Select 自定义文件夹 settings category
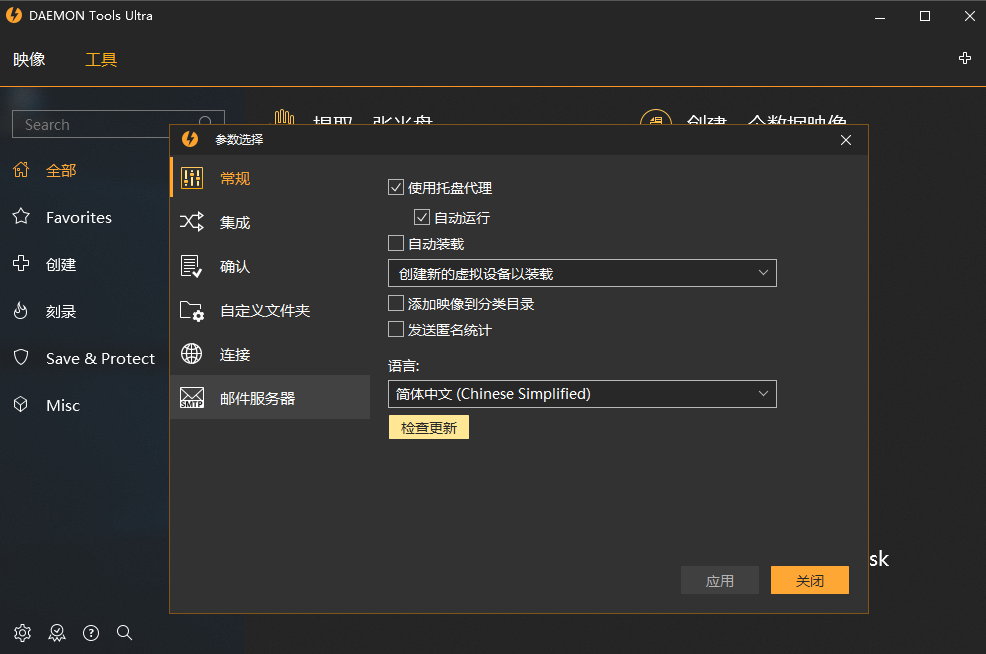This screenshot has height=654, width=986. (x=270, y=310)
